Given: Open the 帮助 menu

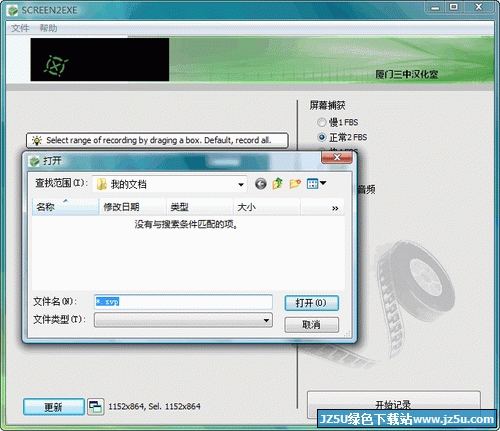Looking at the screenshot, I should 48,28.
